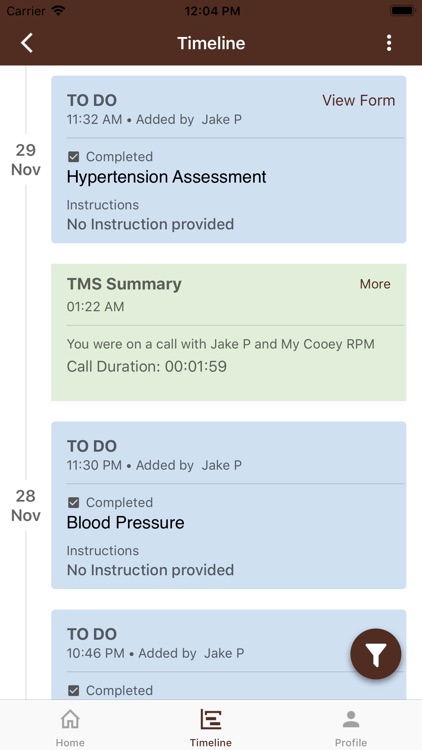Viewport: 422px width, 750px height.
Task: Toggle Completed checkbox for Blood Pressure
Action: point(73,502)
